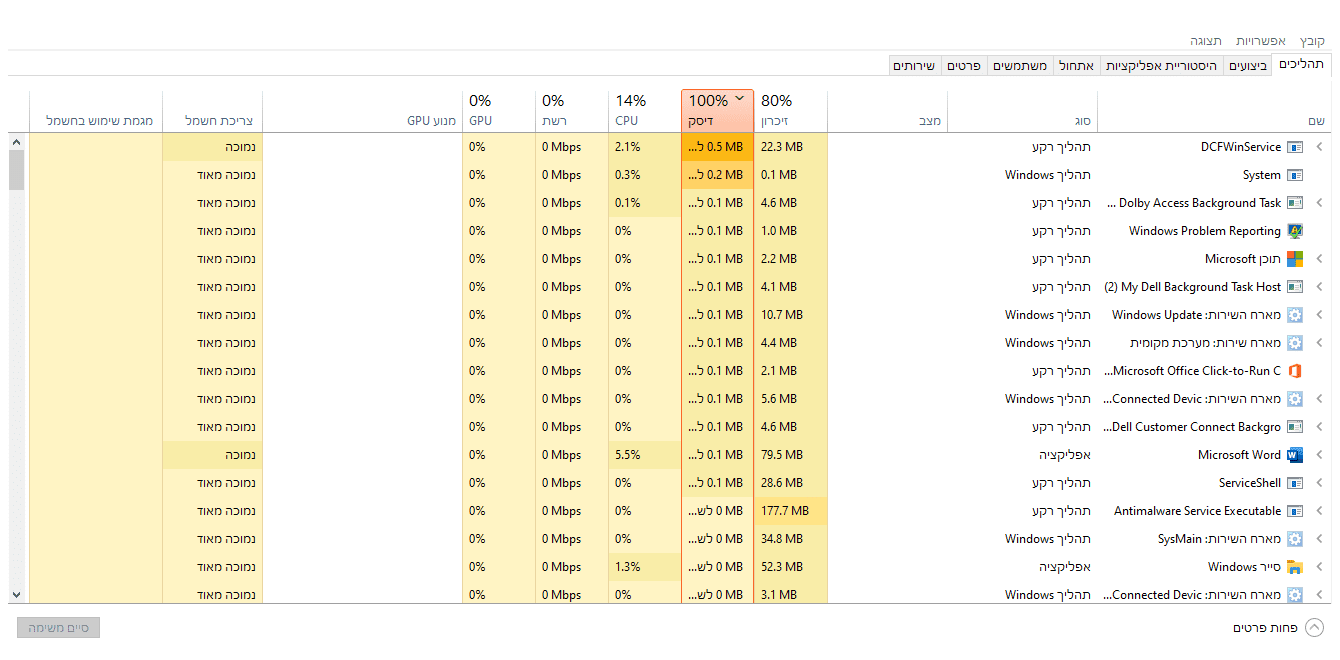Image resolution: width=1340 pixels, height=660 pixels.
Task: Click the scrollbar up arrow
Action: (16, 142)
